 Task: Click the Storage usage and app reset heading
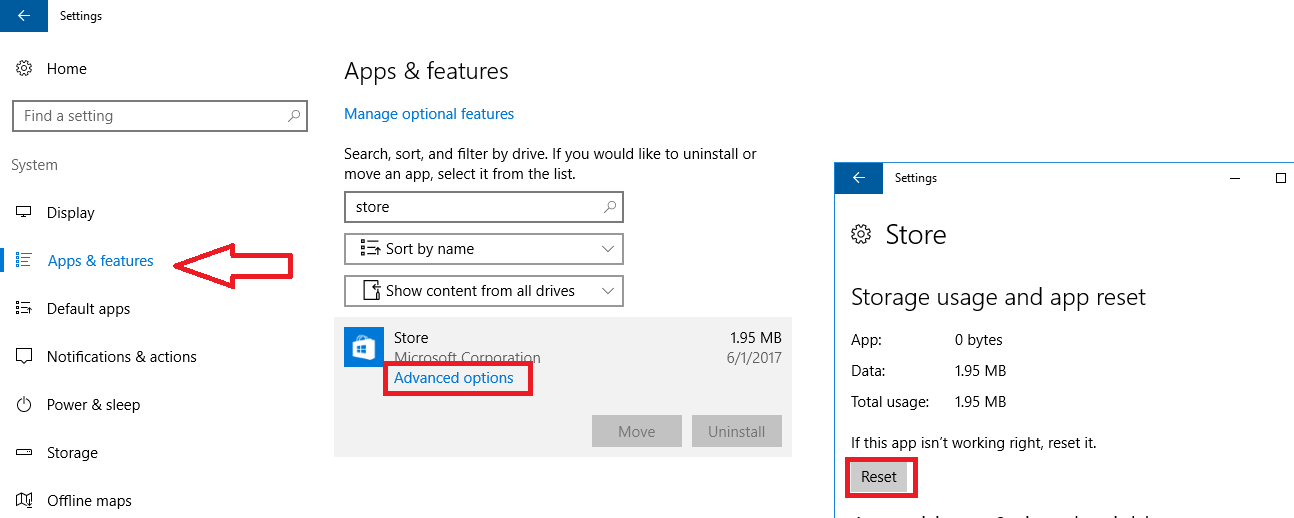coord(998,297)
